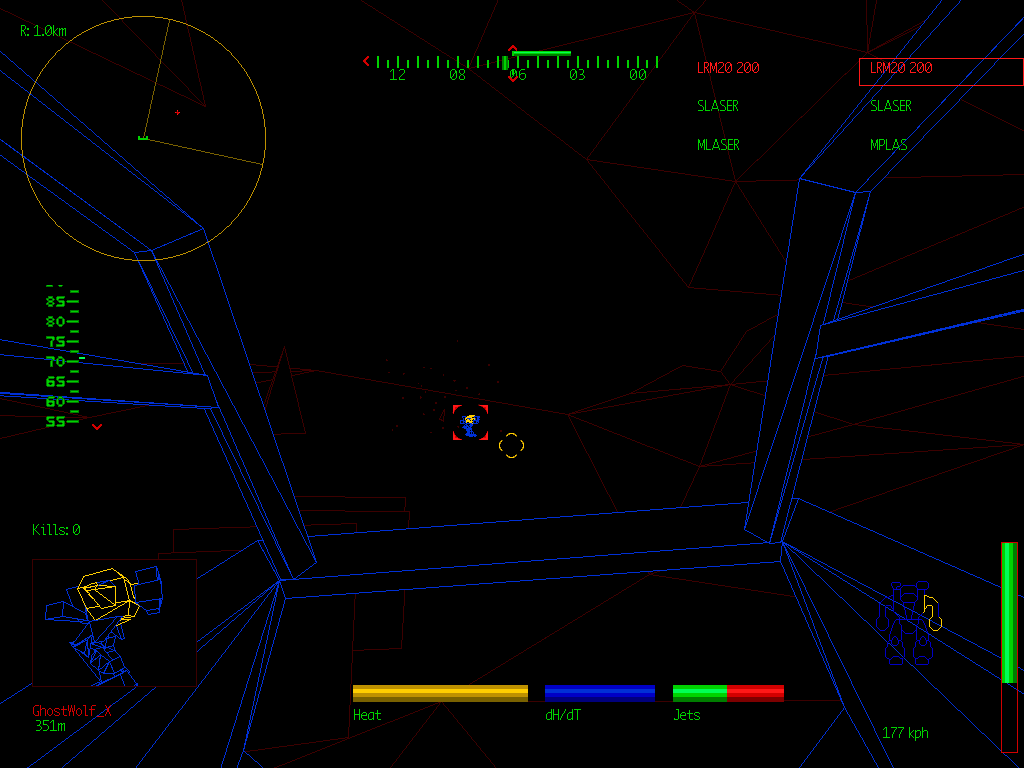
Task: Click the GhostWolf_X target name
Action: pos(72,711)
